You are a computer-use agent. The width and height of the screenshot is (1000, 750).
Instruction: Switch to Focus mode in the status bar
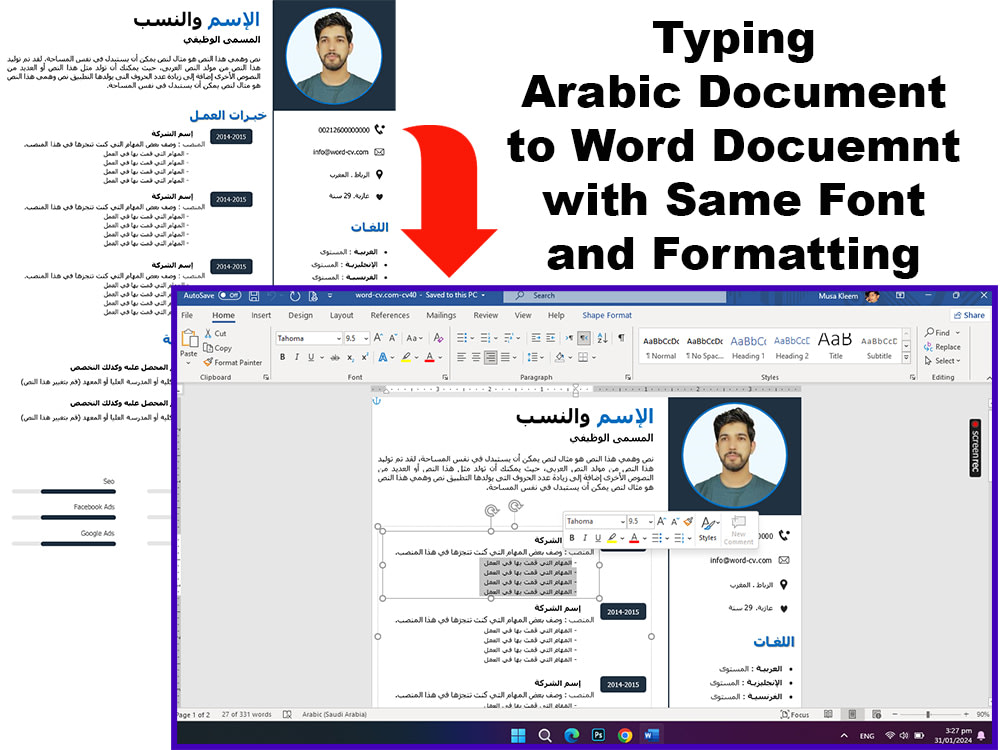click(795, 715)
